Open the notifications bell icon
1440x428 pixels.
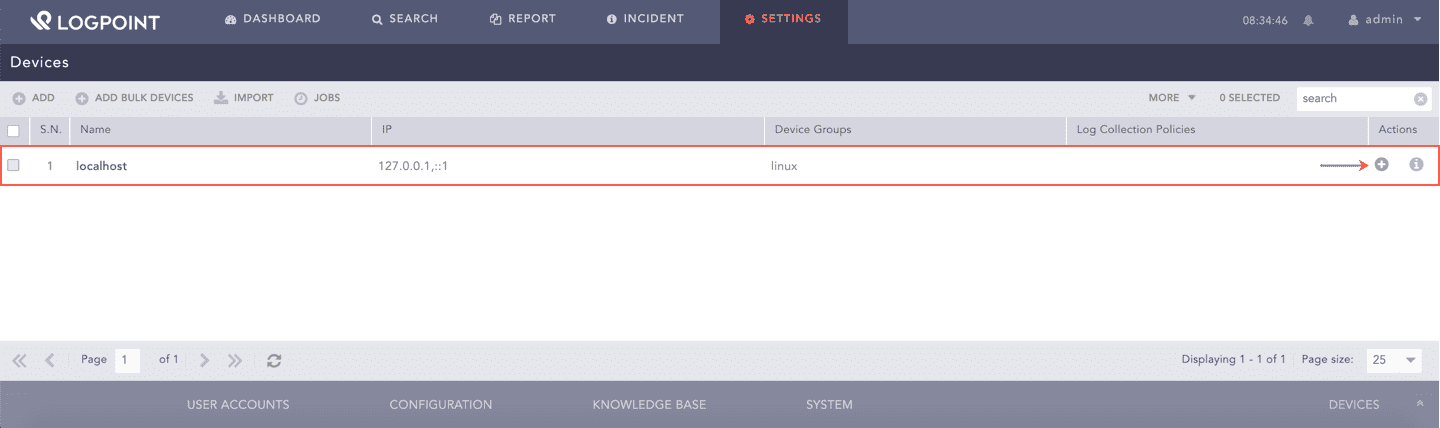click(x=1308, y=20)
